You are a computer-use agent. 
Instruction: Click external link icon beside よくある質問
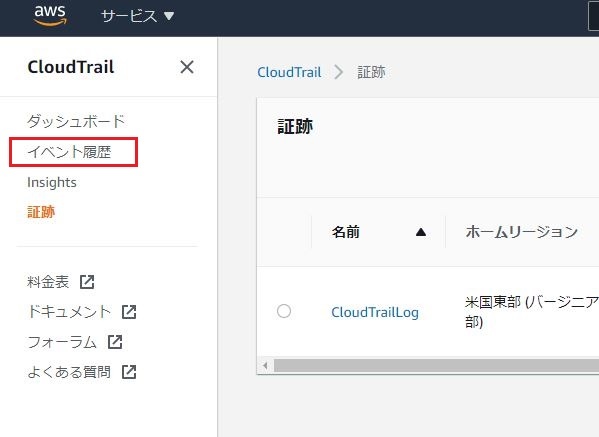(129, 371)
